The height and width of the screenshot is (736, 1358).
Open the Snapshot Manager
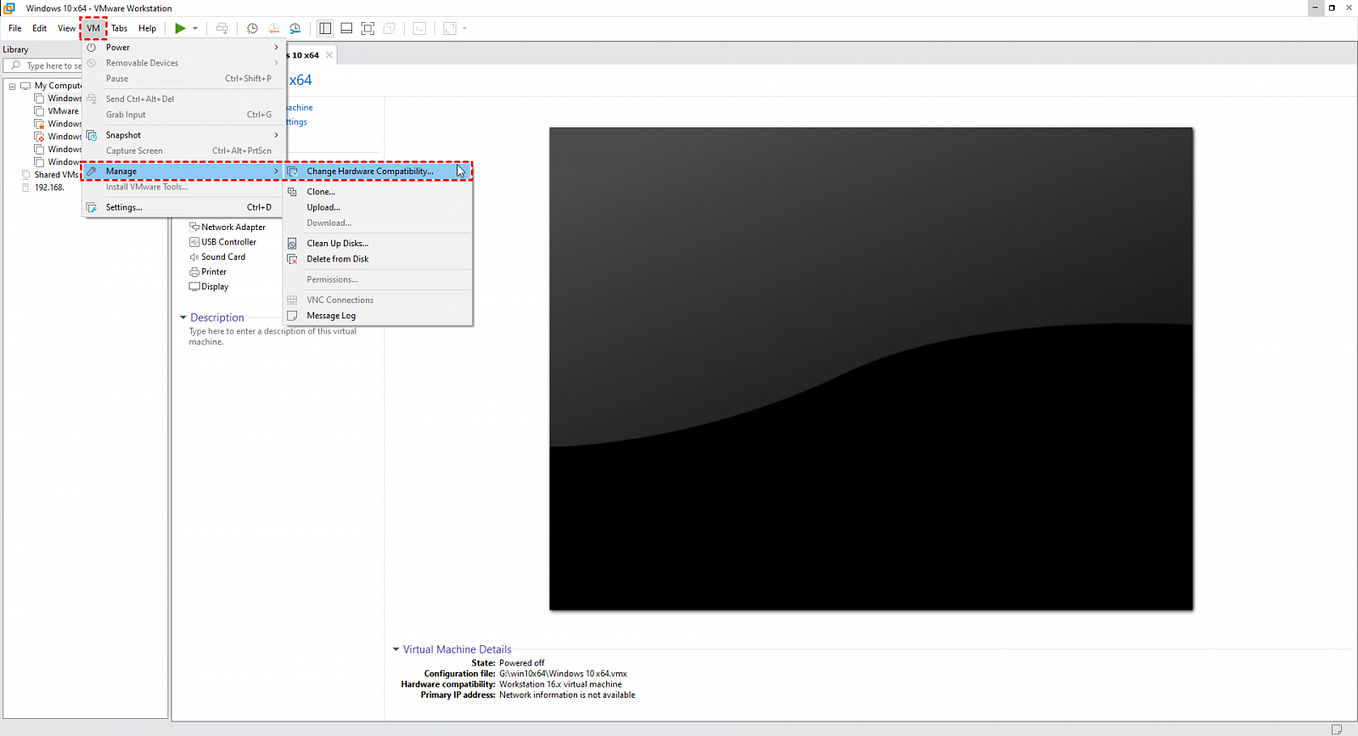coord(294,28)
